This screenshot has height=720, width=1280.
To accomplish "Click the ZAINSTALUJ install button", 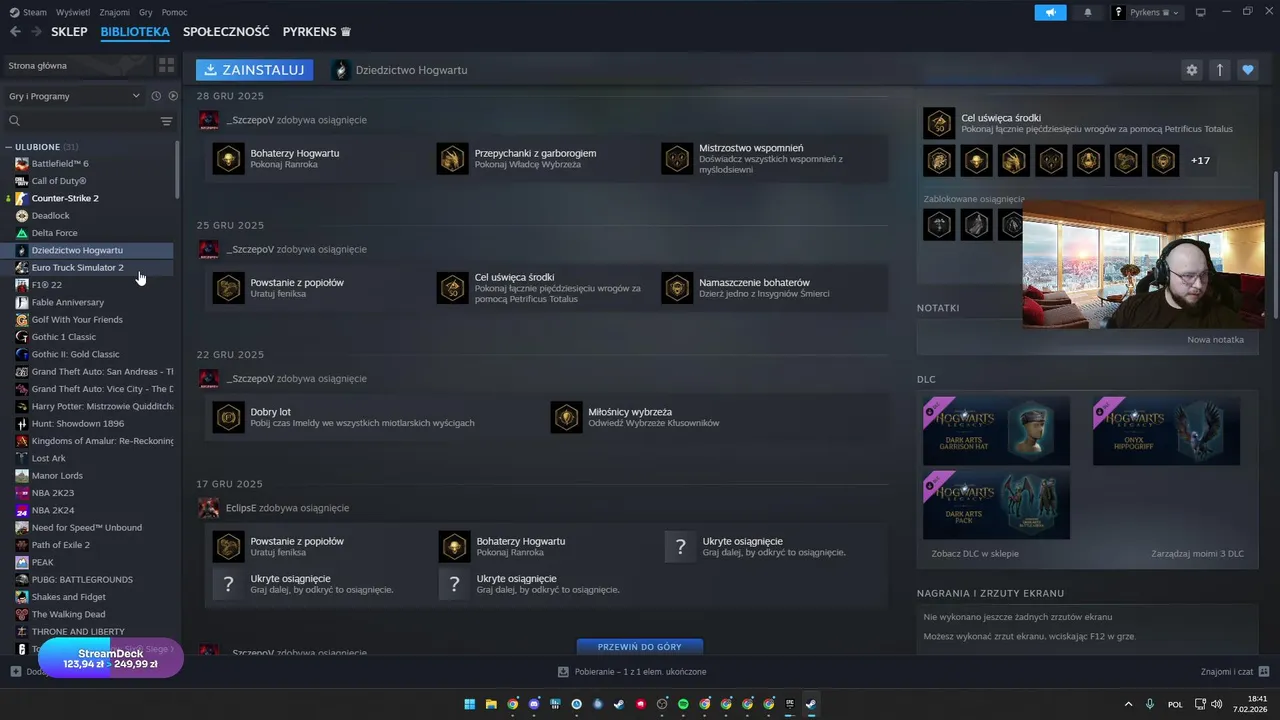I will pyautogui.click(x=254, y=70).
